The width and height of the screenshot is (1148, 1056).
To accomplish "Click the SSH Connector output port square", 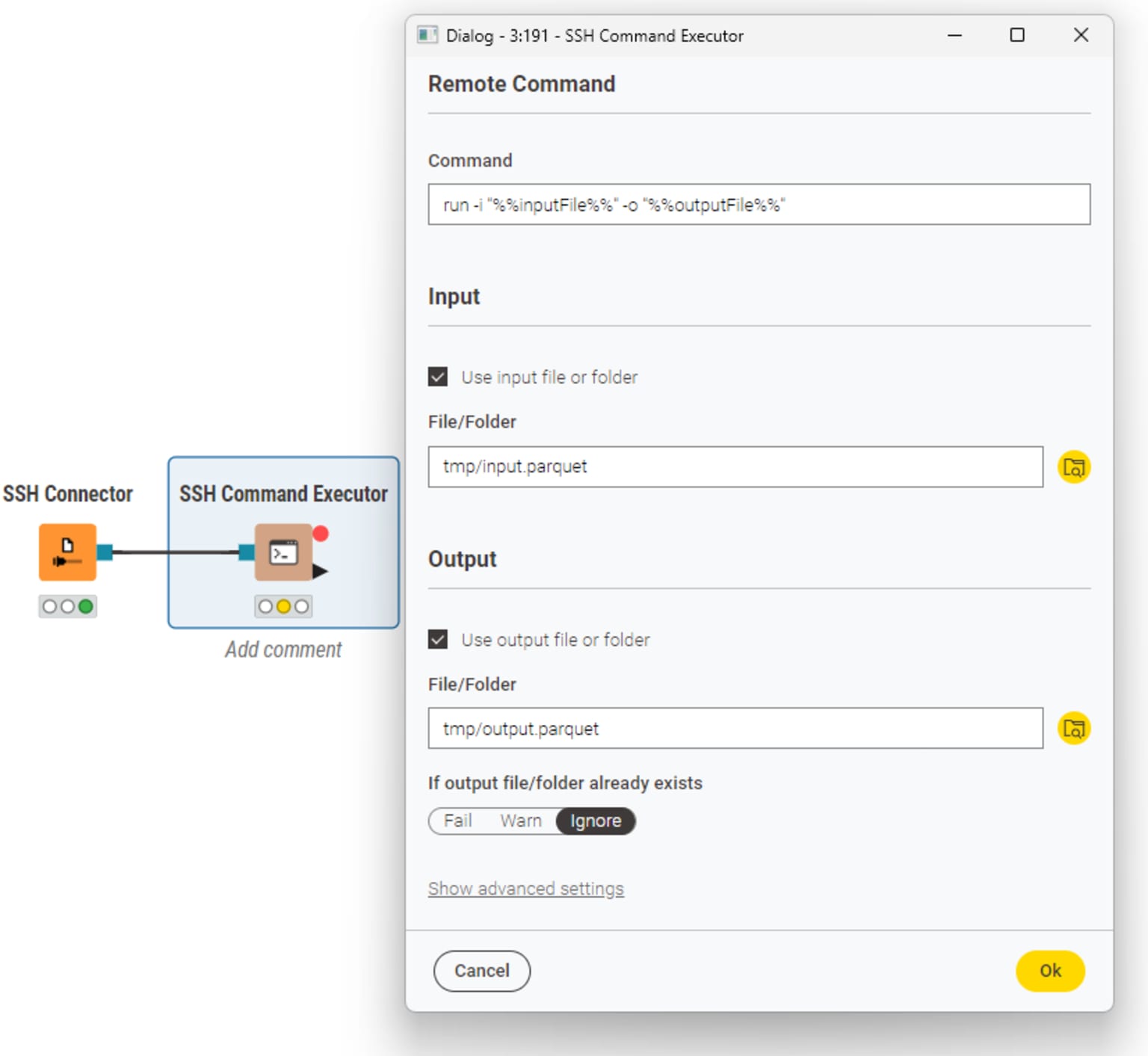I will coord(105,552).
